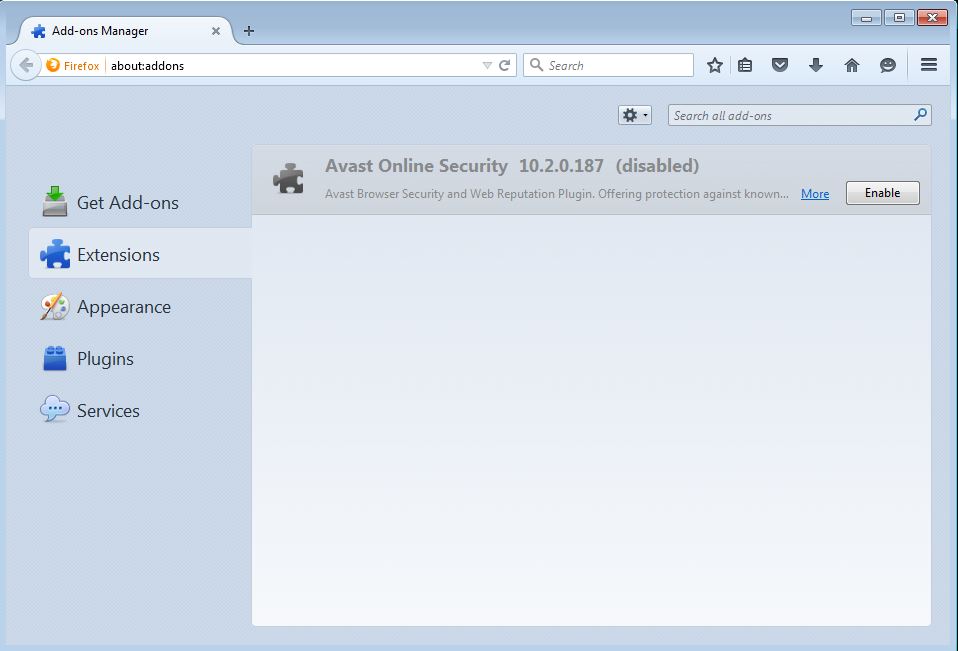Viewport: 958px width, 651px height.
Task: Go to the Home page icon
Action: pos(852,65)
